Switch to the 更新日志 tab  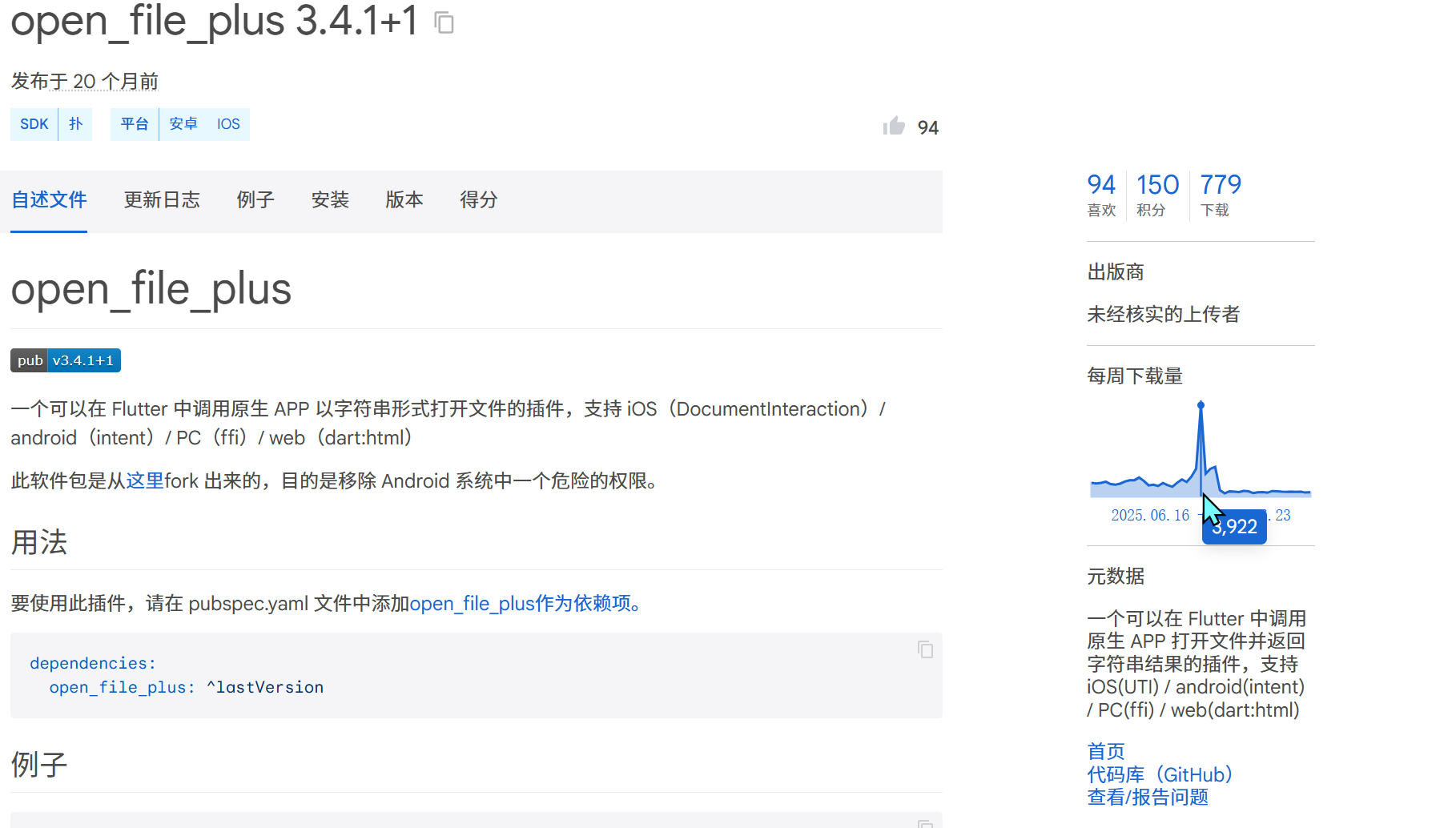tap(162, 200)
